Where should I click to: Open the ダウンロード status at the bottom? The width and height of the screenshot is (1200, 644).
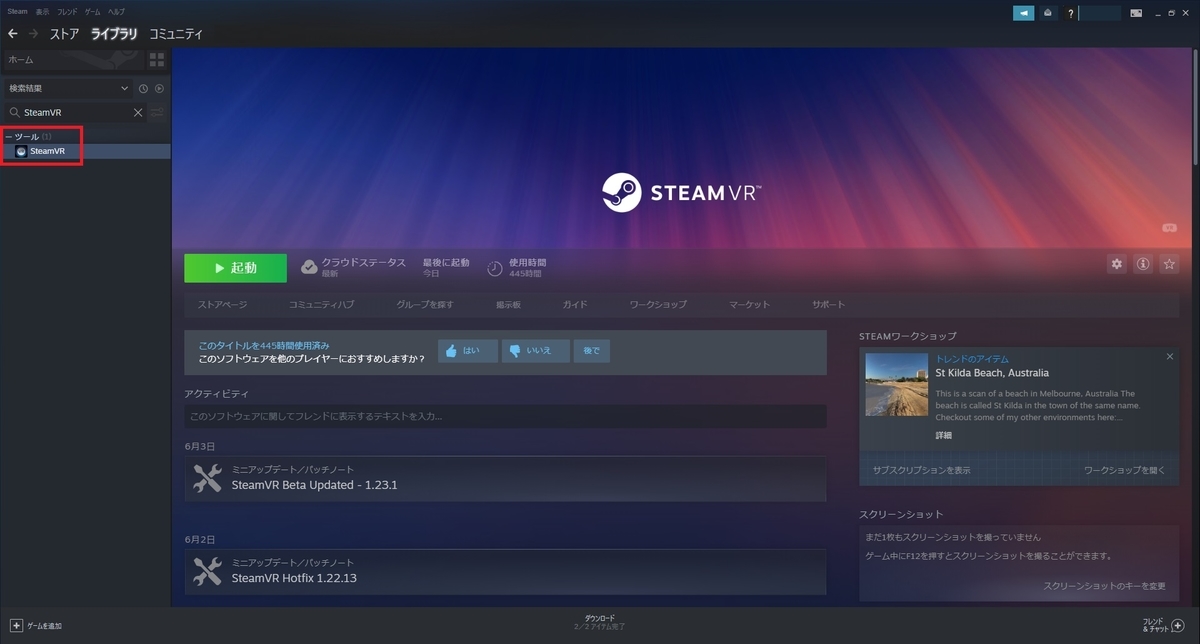(x=600, y=622)
